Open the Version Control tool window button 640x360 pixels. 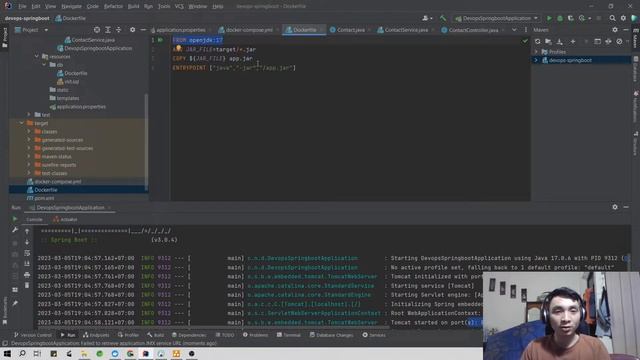tap(33, 335)
